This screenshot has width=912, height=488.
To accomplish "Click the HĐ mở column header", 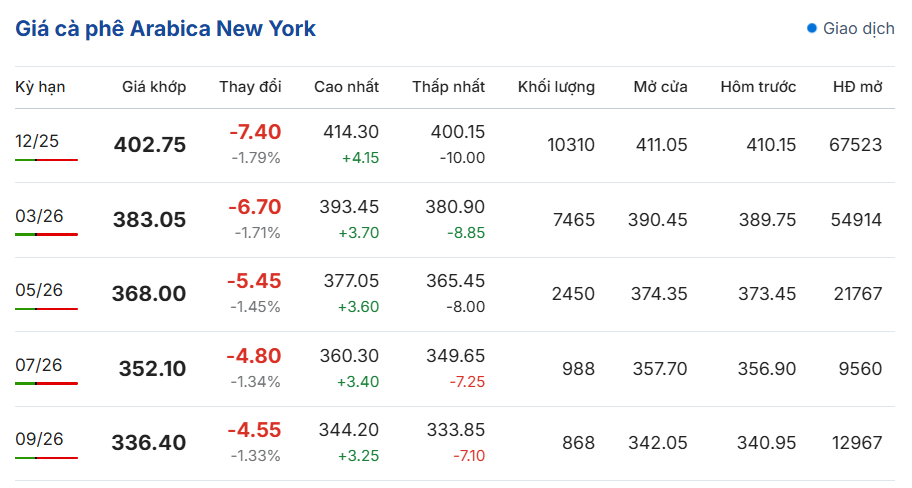I will 857,87.
